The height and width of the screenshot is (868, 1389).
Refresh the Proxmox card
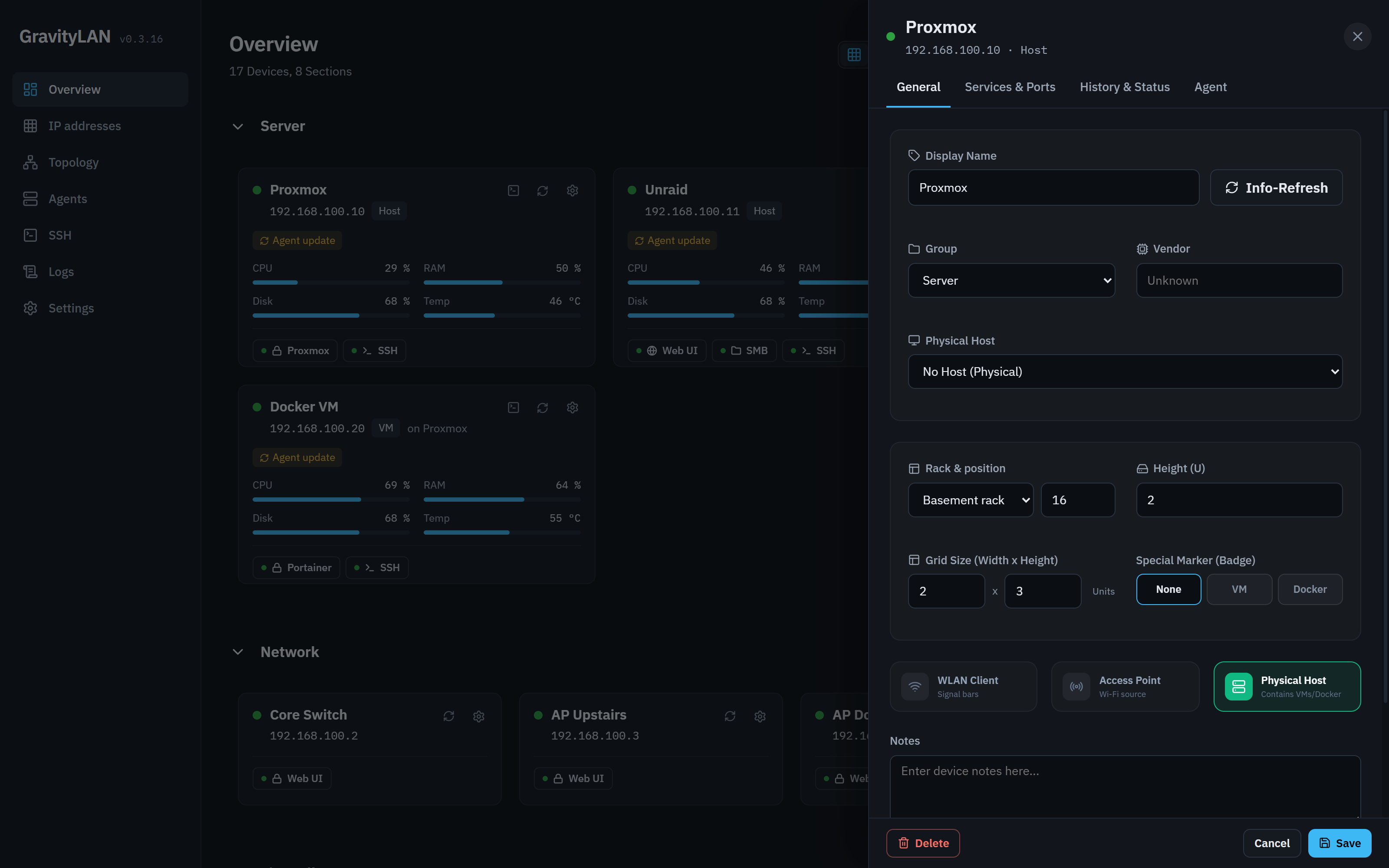pyautogui.click(x=543, y=191)
